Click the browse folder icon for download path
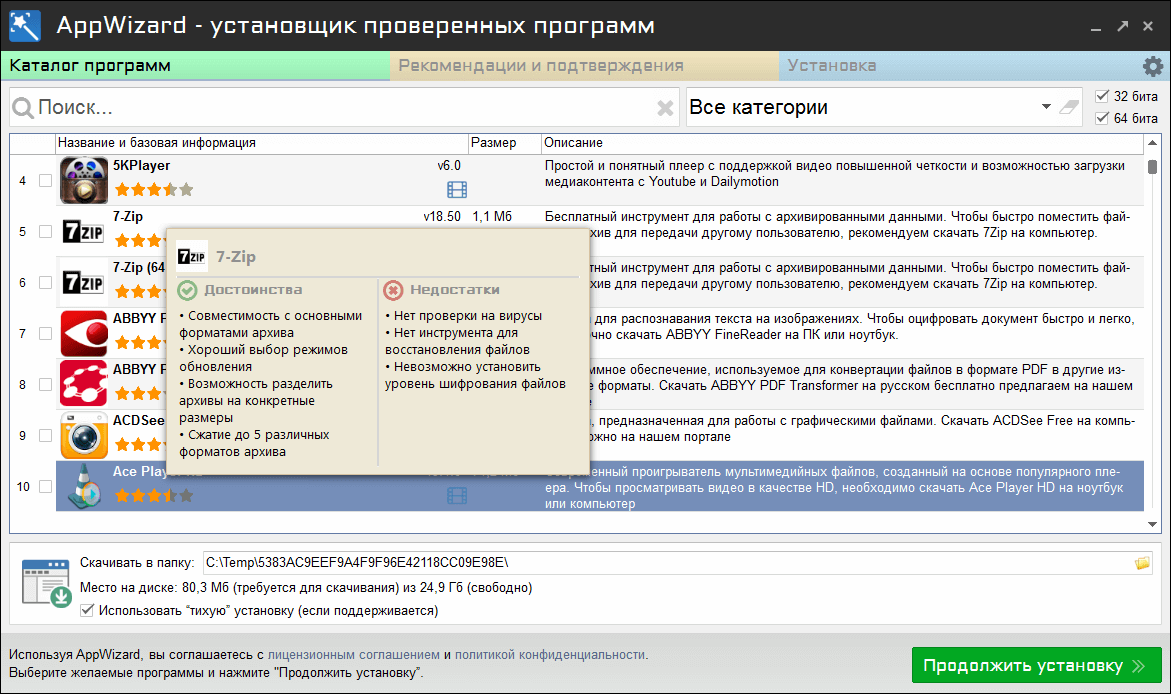Image resolution: width=1171 pixels, height=694 pixels. (x=1142, y=563)
